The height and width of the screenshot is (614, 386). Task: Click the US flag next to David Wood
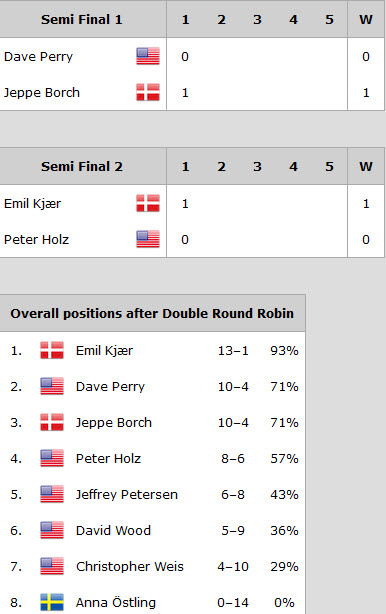52,530
